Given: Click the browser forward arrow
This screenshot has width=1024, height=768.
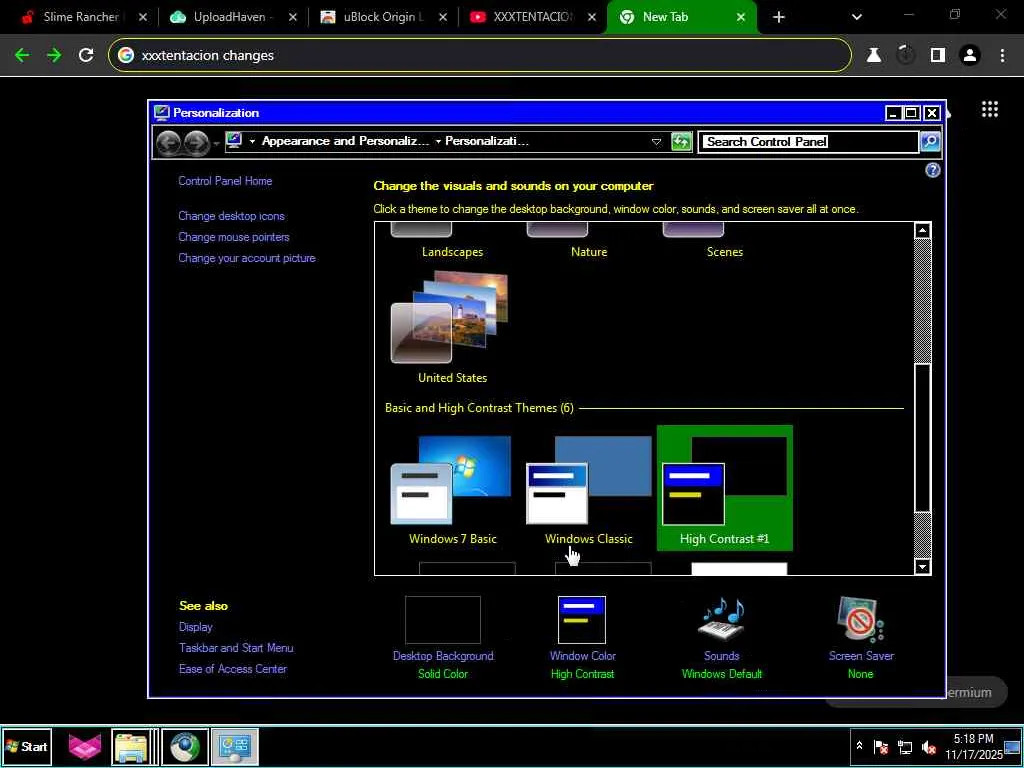Looking at the screenshot, I should click(x=54, y=56).
